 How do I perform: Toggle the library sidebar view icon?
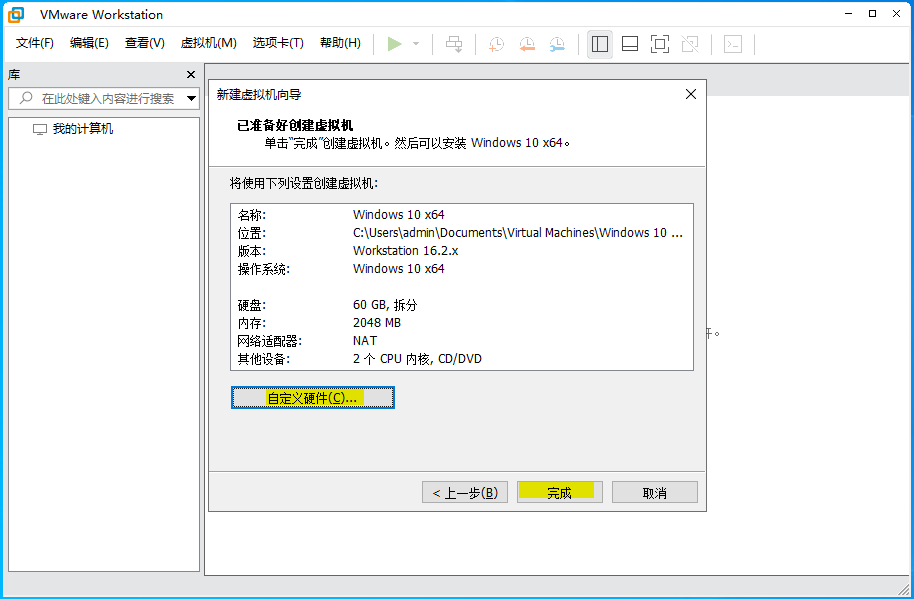[600, 44]
